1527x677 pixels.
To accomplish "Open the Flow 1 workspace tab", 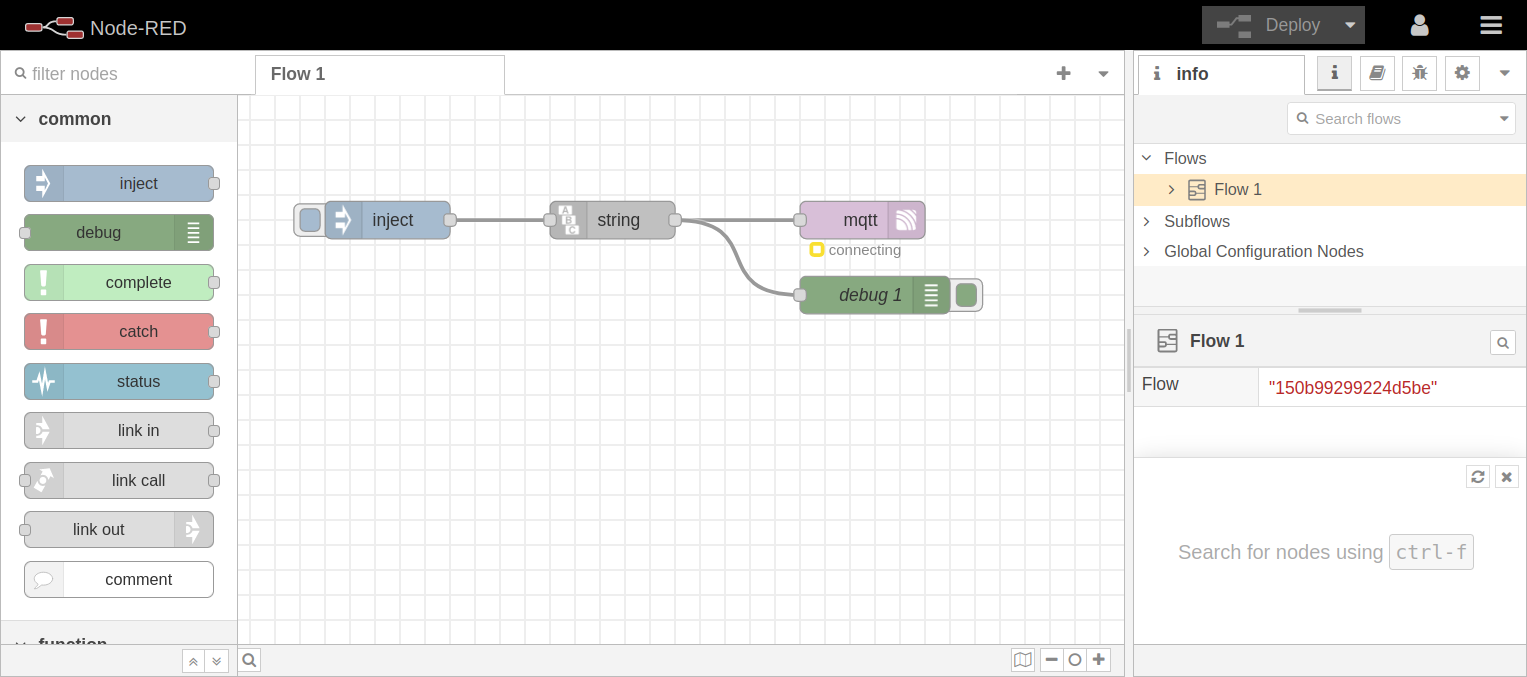I will coord(380,74).
